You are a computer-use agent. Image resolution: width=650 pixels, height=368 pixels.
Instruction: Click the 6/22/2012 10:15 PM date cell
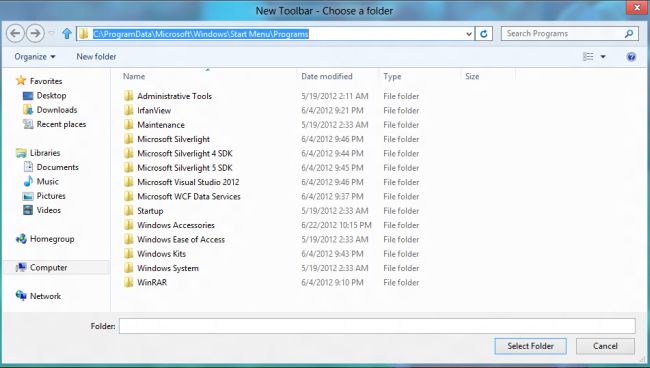[x=336, y=225]
